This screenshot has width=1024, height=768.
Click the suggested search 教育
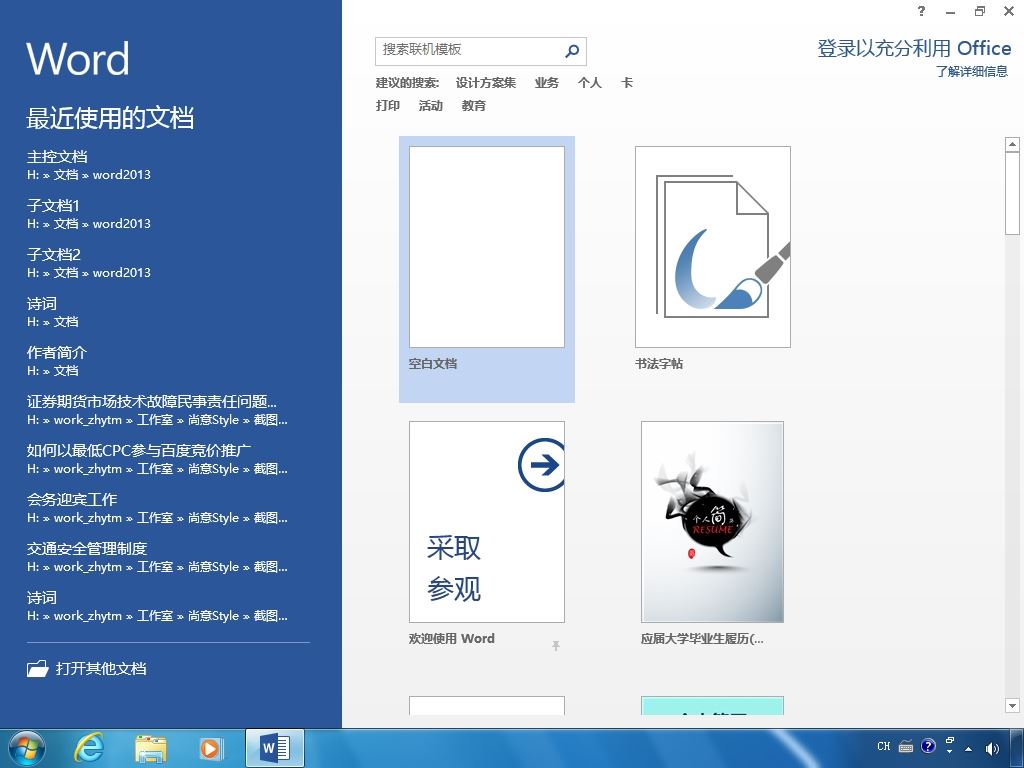pos(473,106)
